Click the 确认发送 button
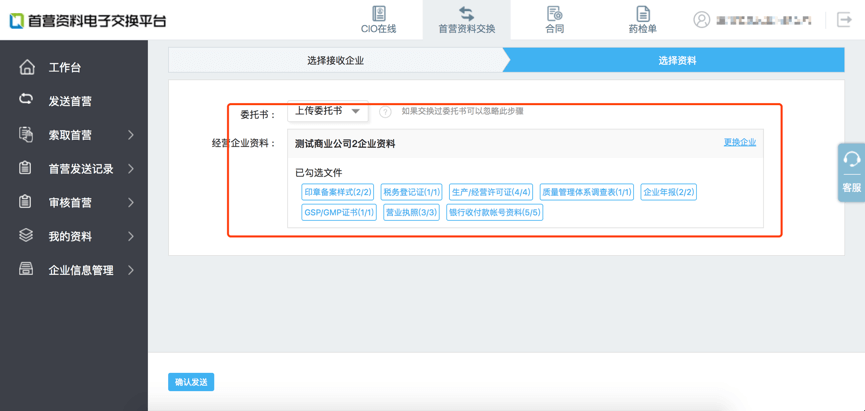 point(191,382)
